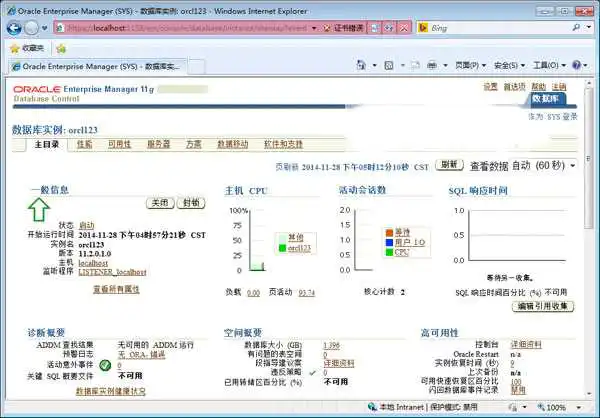Click the 设置 link at top right
The image size is (600, 418).
(x=490, y=87)
